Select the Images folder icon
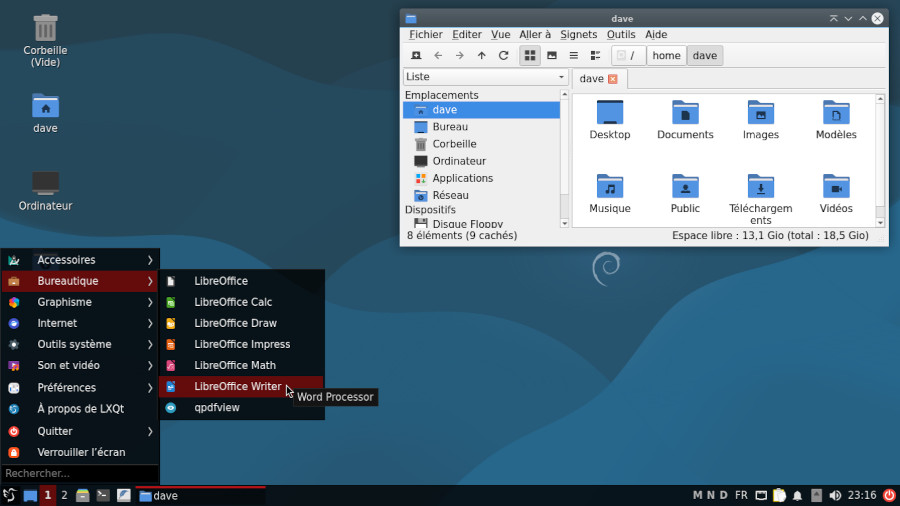Screen dimensions: 900x506 (761, 119)
